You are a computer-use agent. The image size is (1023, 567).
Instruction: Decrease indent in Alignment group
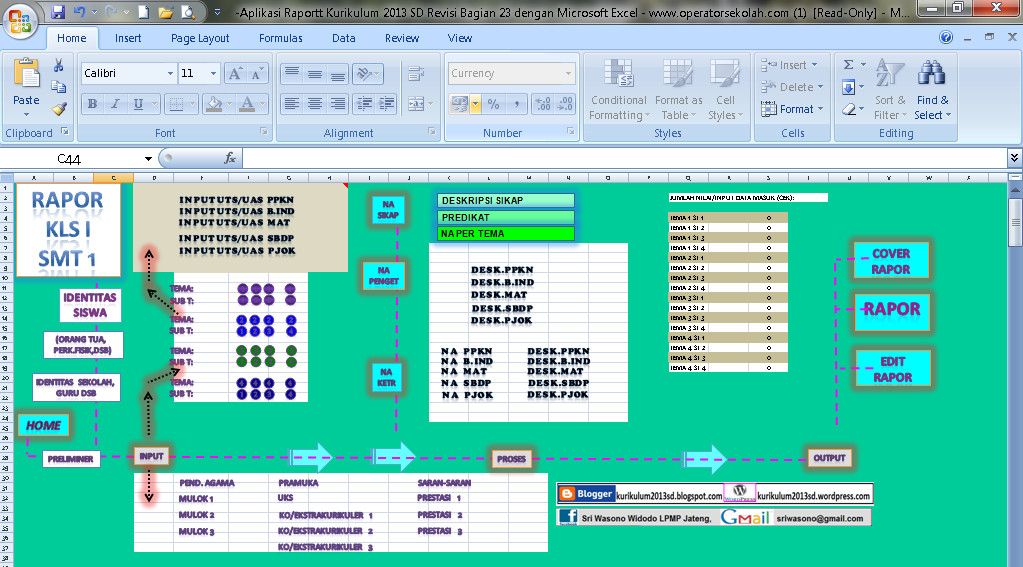point(364,103)
